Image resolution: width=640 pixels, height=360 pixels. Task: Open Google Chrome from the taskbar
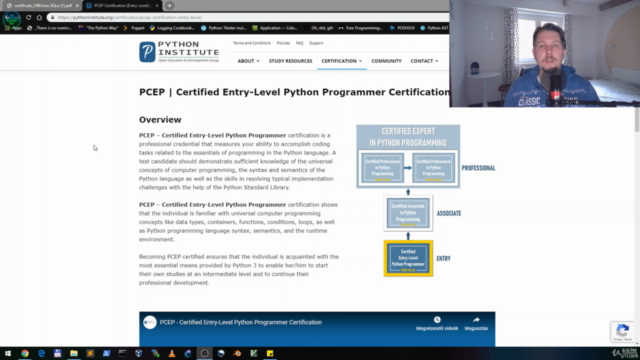pyautogui.click(x=25, y=353)
